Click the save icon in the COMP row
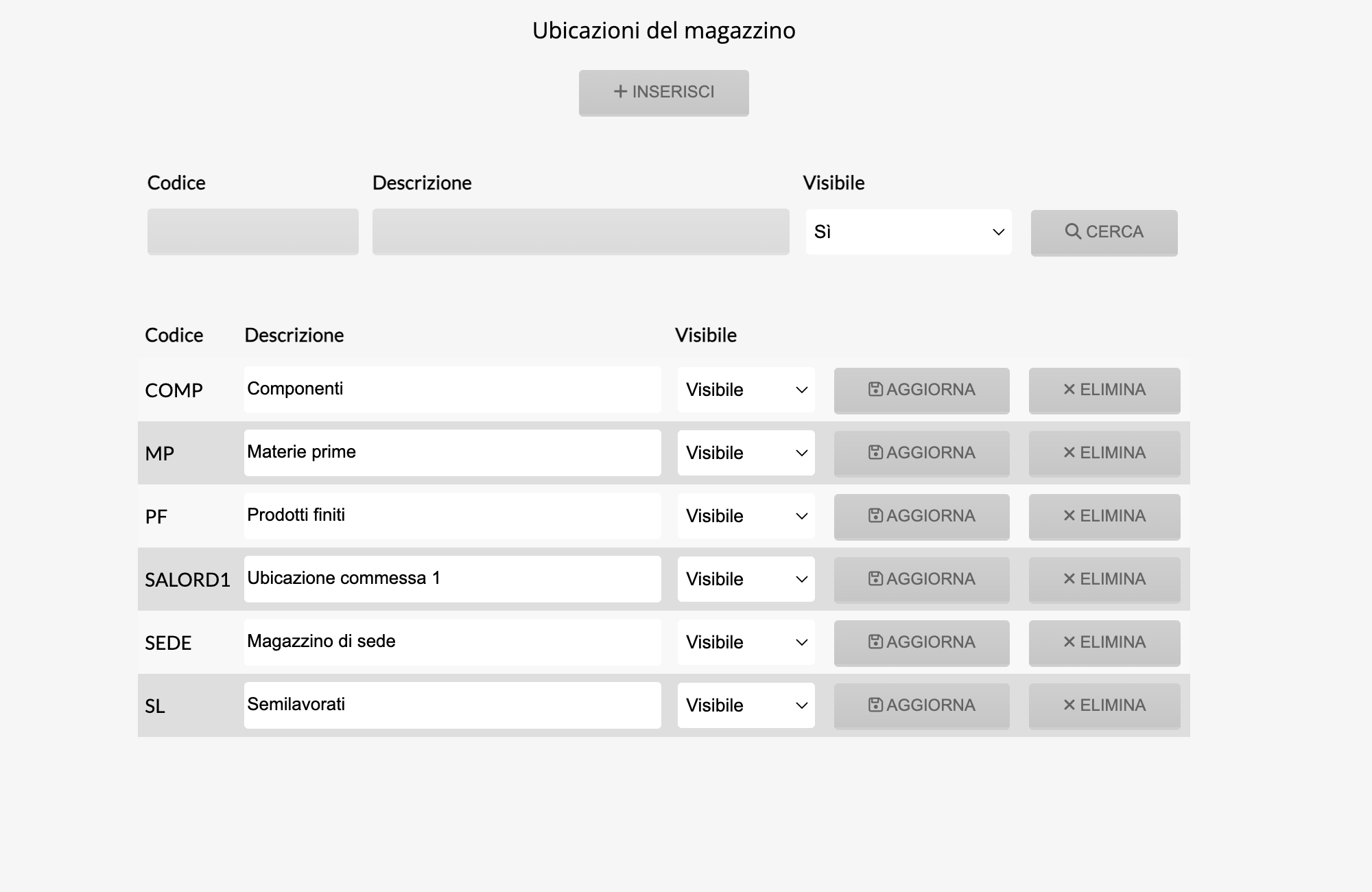 pos(875,389)
